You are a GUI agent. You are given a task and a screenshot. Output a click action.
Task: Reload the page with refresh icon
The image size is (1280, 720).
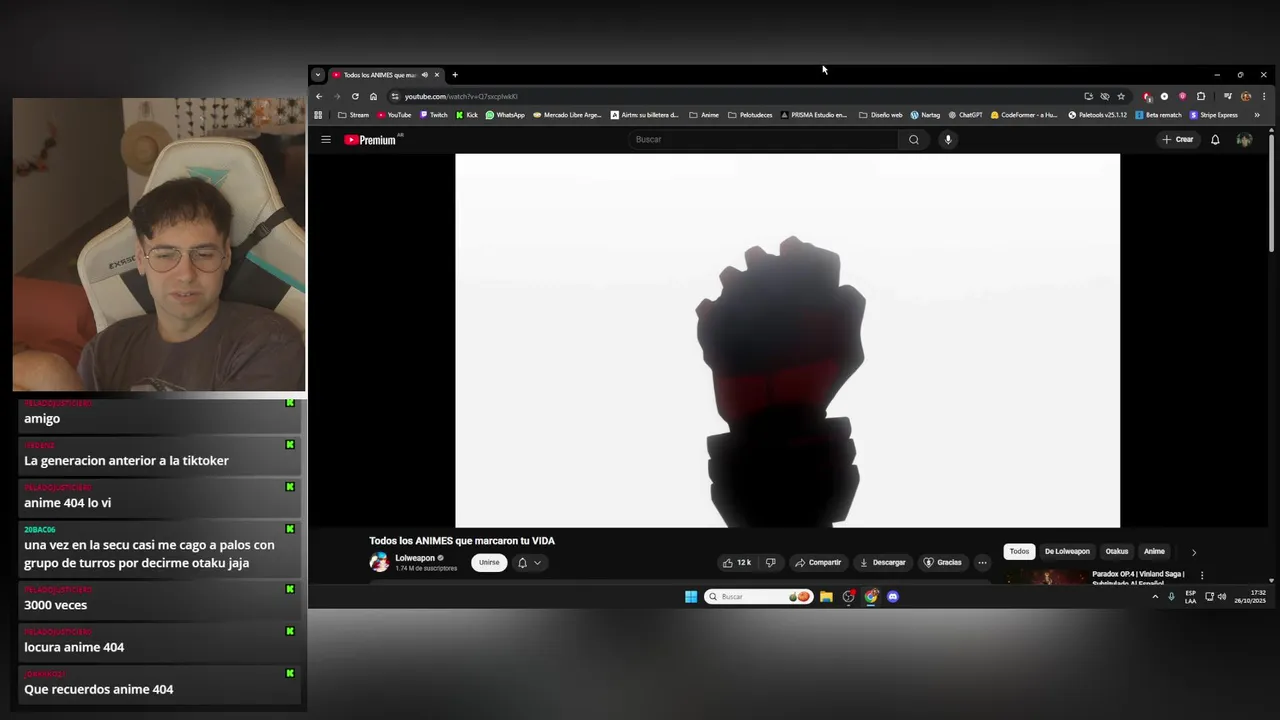355,97
